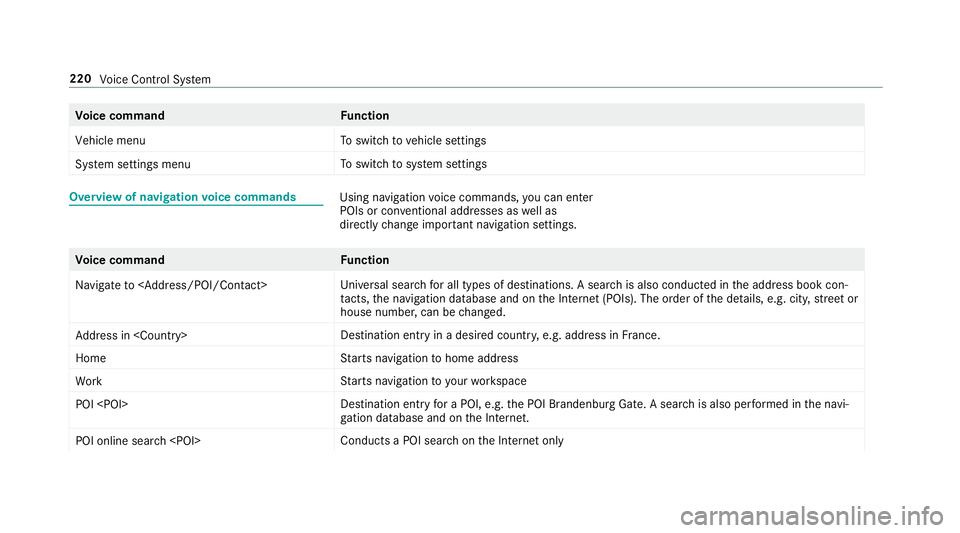Screen dimensions: 960x533
Task: Click the first table's Function column header
Action: (x=365, y=116)
